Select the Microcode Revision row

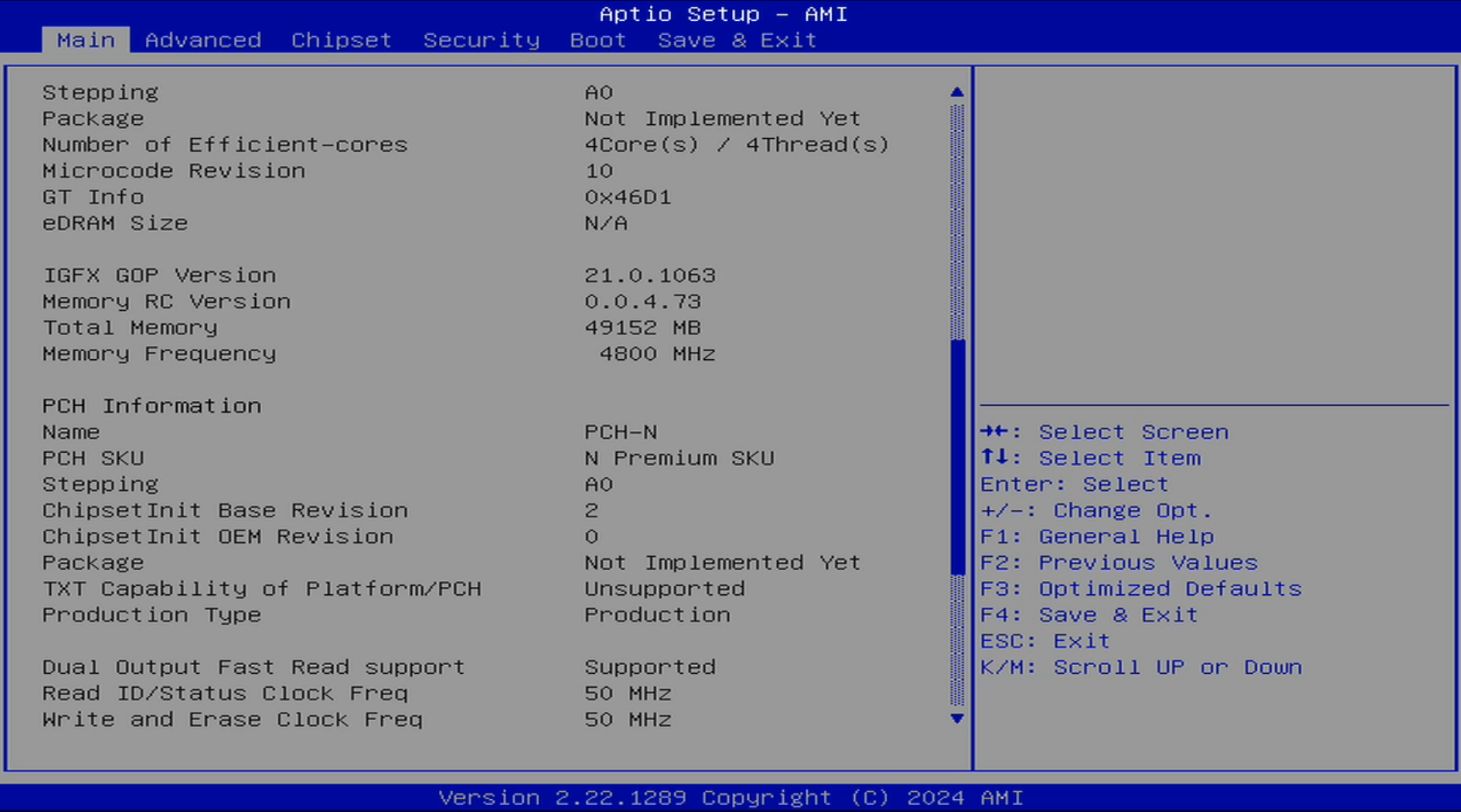pyautogui.click(x=174, y=171)
